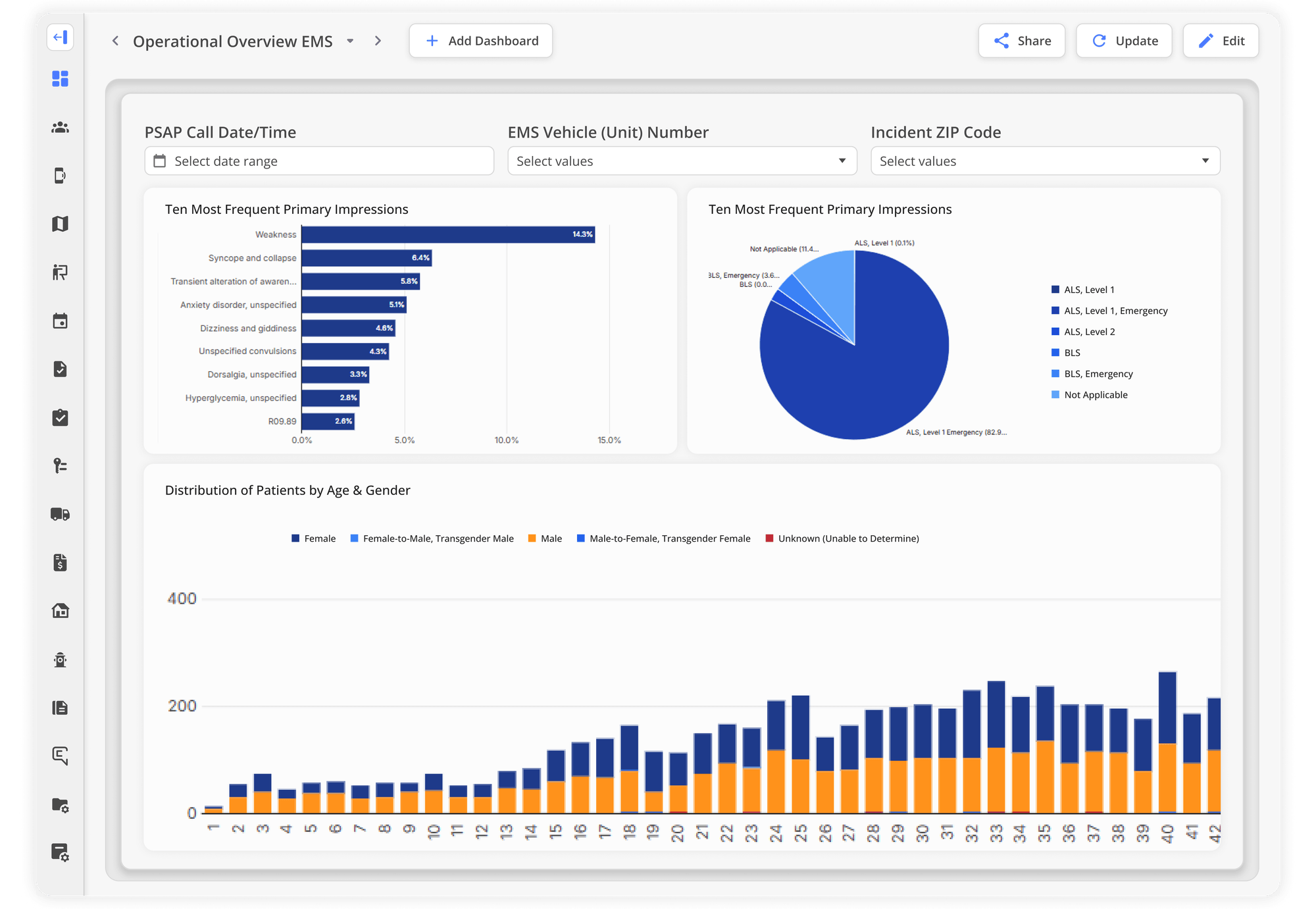Toggle Male-to-Female, Transgender Female legend entry
This screenshot has width=1316, height=909.
click(664, 538)
